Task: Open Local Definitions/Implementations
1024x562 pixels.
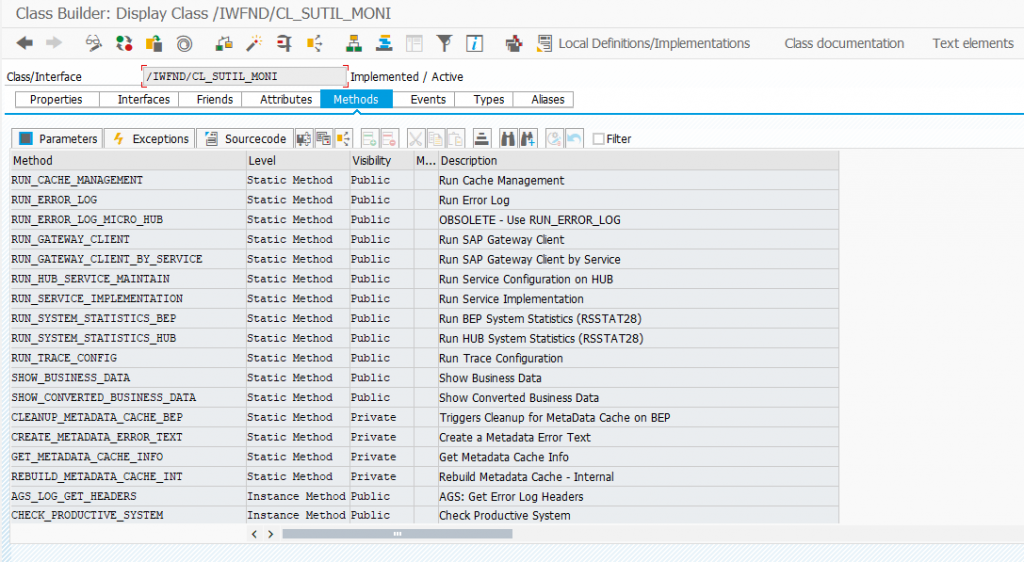Action: click(654, 43)
